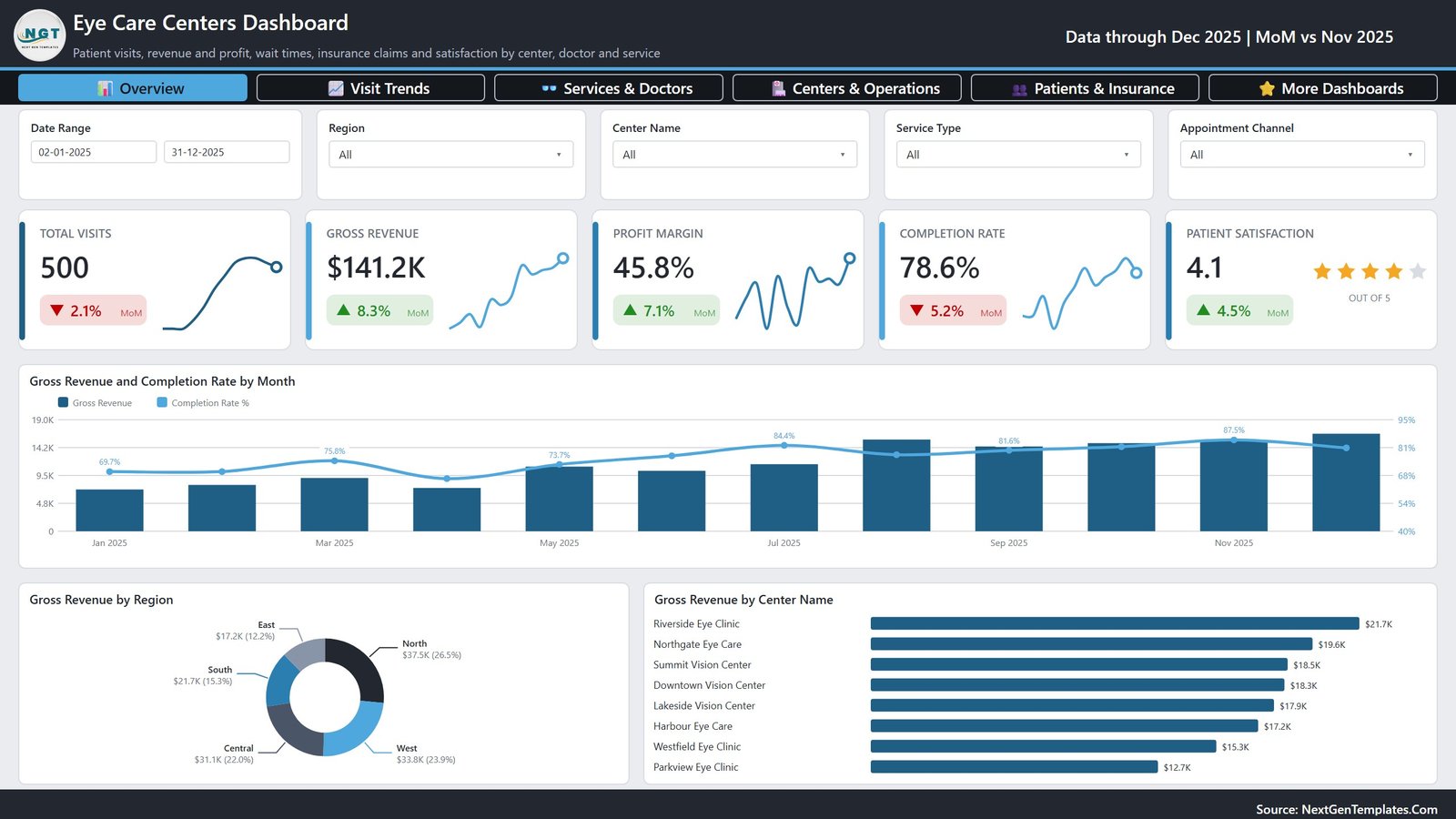Click the 45.8% profit margin value
Screen dimensions: 1456x819
(653, 268)
